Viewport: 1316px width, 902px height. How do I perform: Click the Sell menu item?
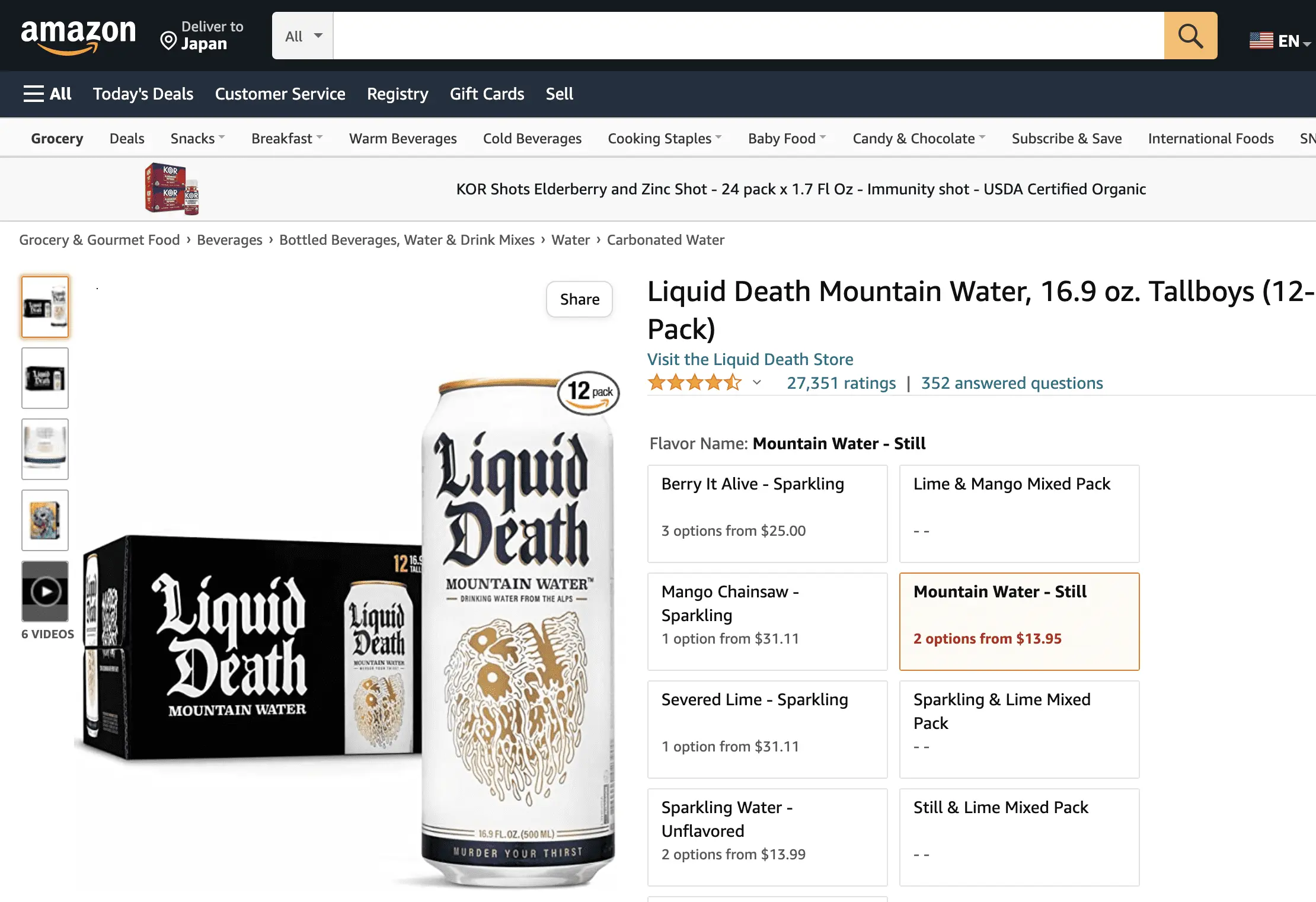[x=559, y=94]
